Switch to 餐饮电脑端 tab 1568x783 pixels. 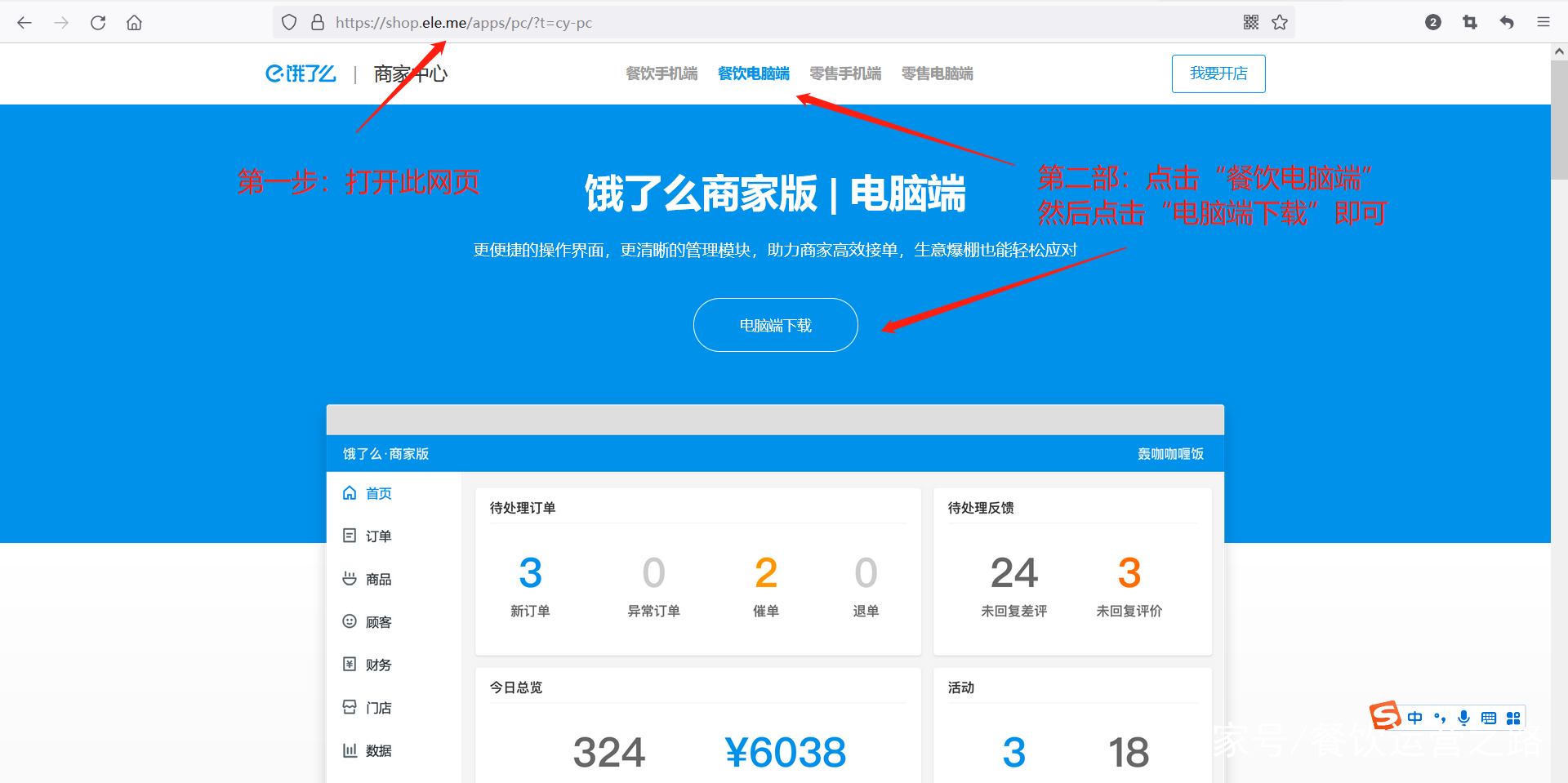[x=754, y=73]
